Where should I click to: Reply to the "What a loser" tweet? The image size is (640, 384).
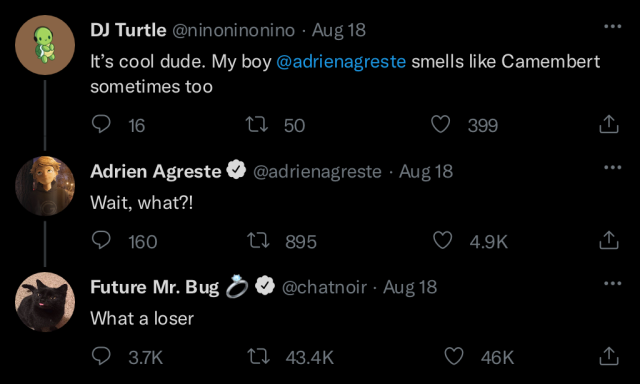point(101,356)
